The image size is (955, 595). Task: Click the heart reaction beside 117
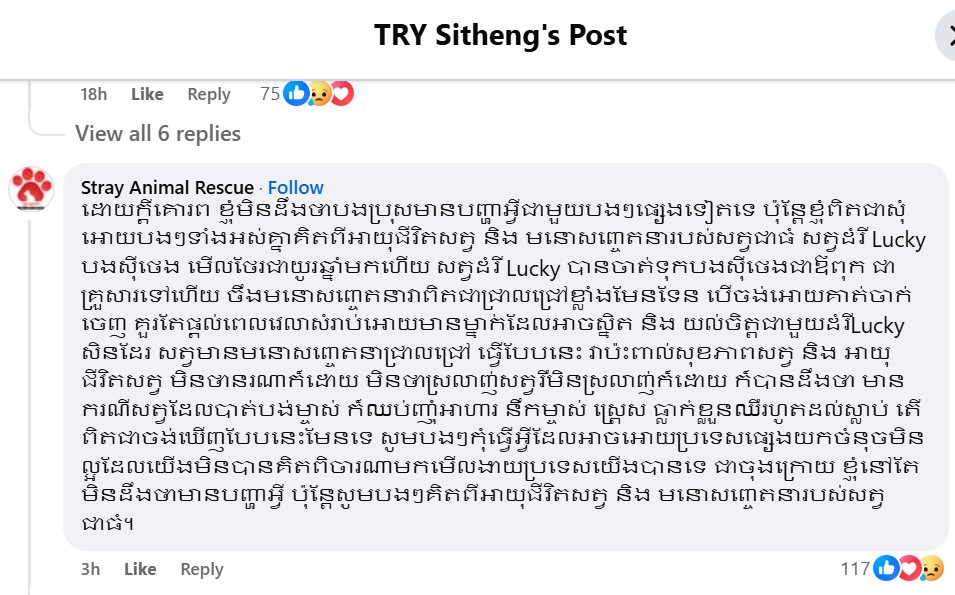click(x=909, y=568)
